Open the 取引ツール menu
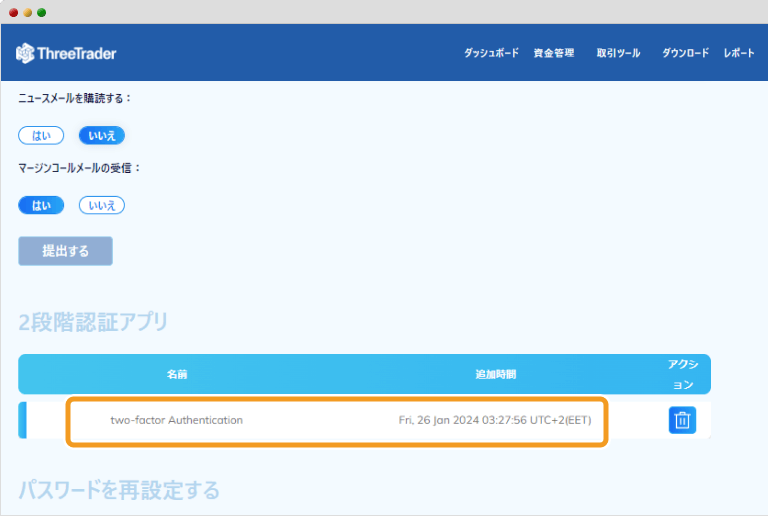This screenshot has width=768, height=516. tap(618, 53)
